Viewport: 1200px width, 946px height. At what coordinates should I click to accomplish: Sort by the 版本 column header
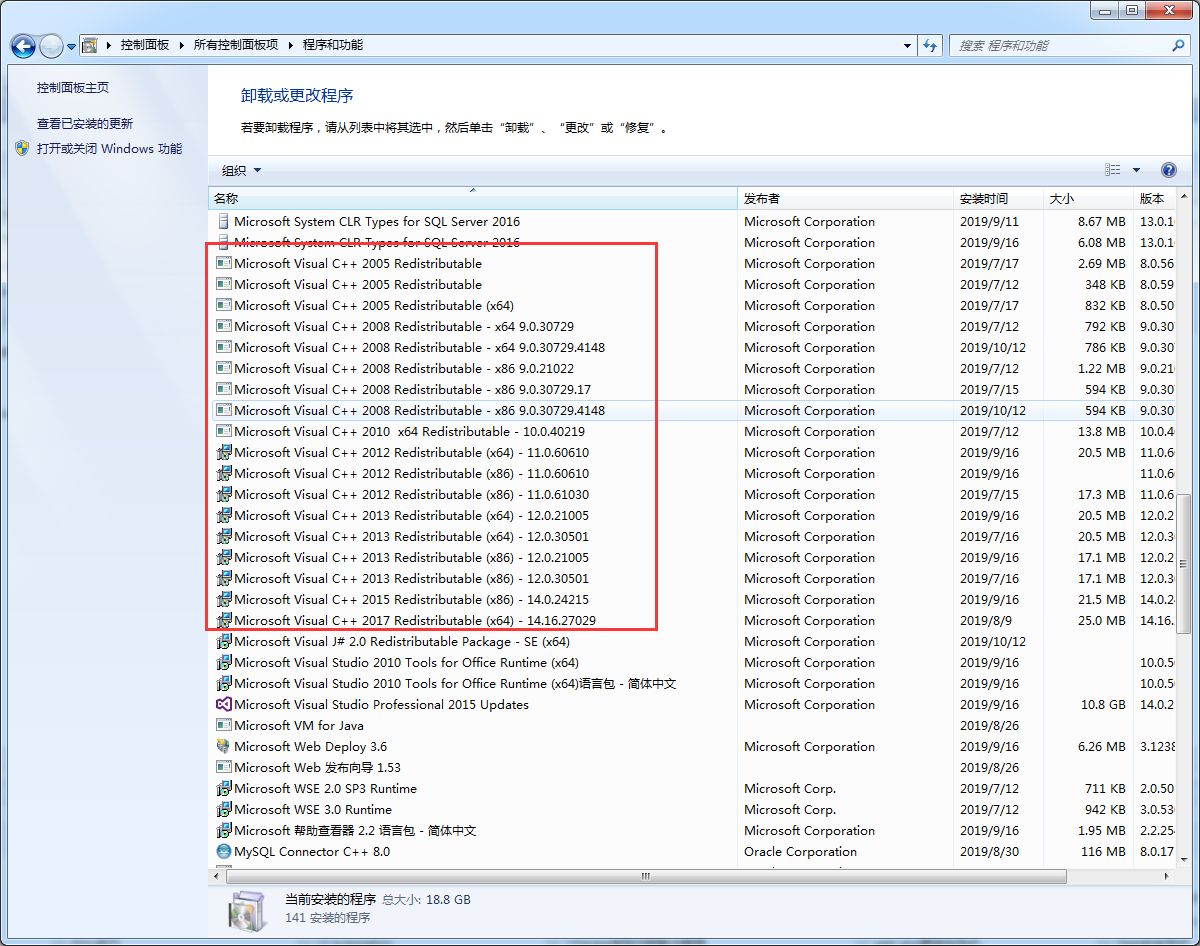tap(1156, 199)
